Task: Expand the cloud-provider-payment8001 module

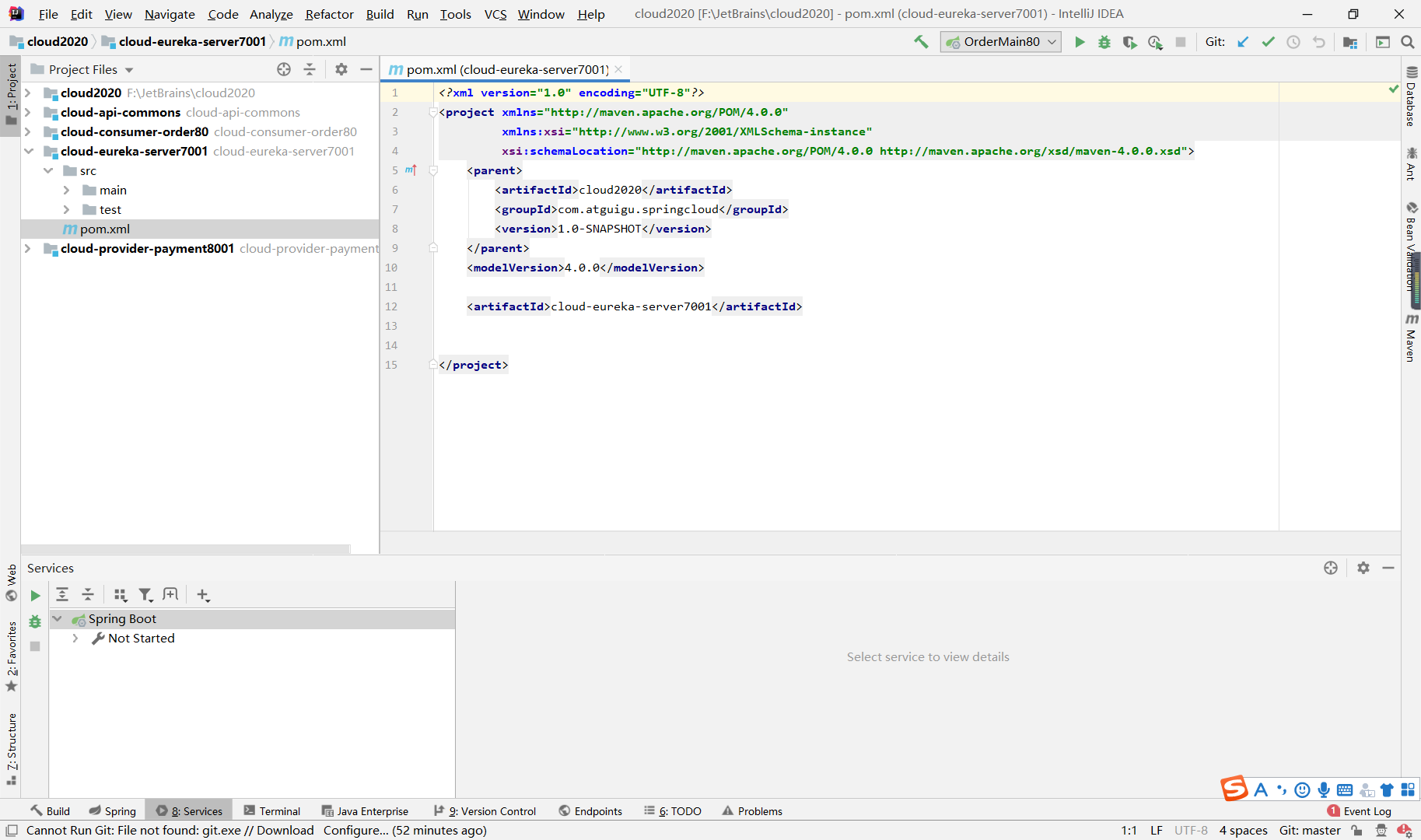Action: [28, 249]
